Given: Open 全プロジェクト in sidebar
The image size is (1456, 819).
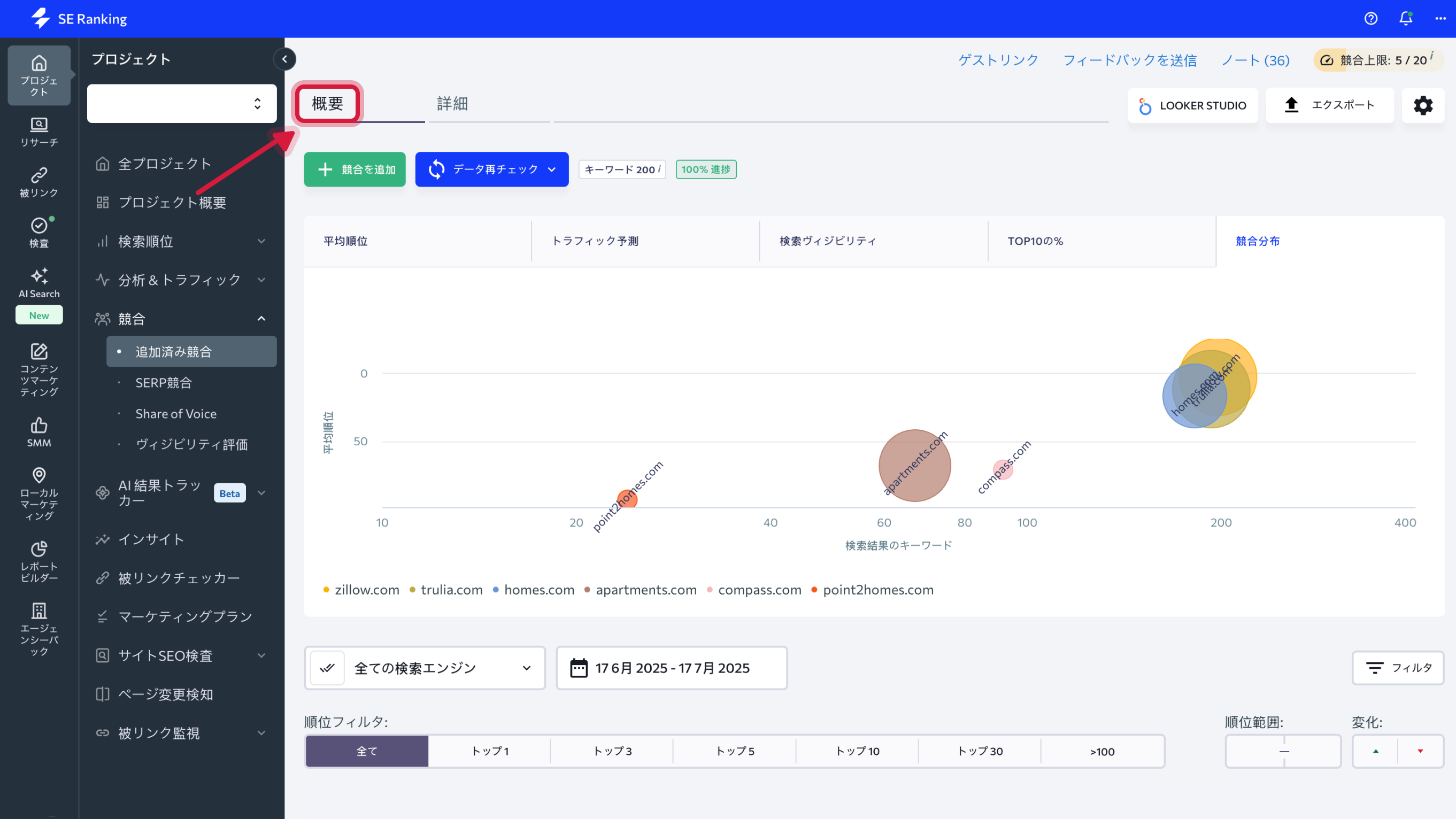Looking at the screenshot, I should point(165,164).
